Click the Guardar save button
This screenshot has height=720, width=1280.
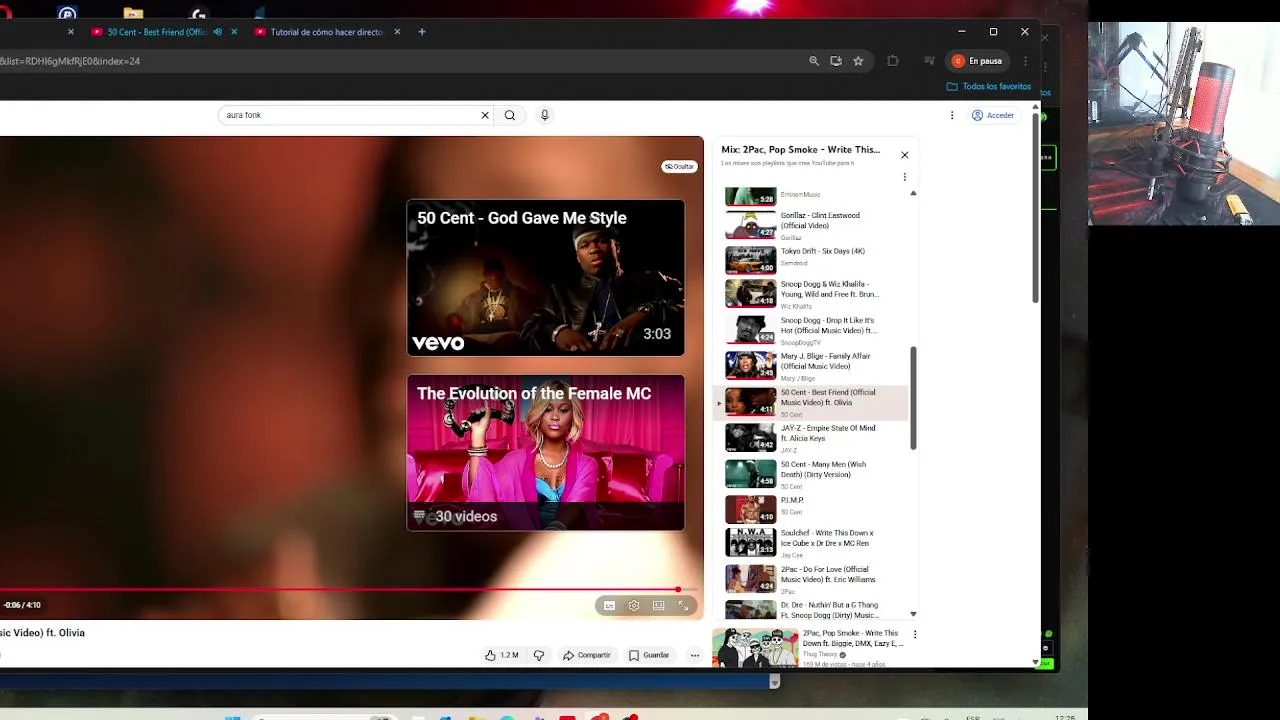[649, 655]
